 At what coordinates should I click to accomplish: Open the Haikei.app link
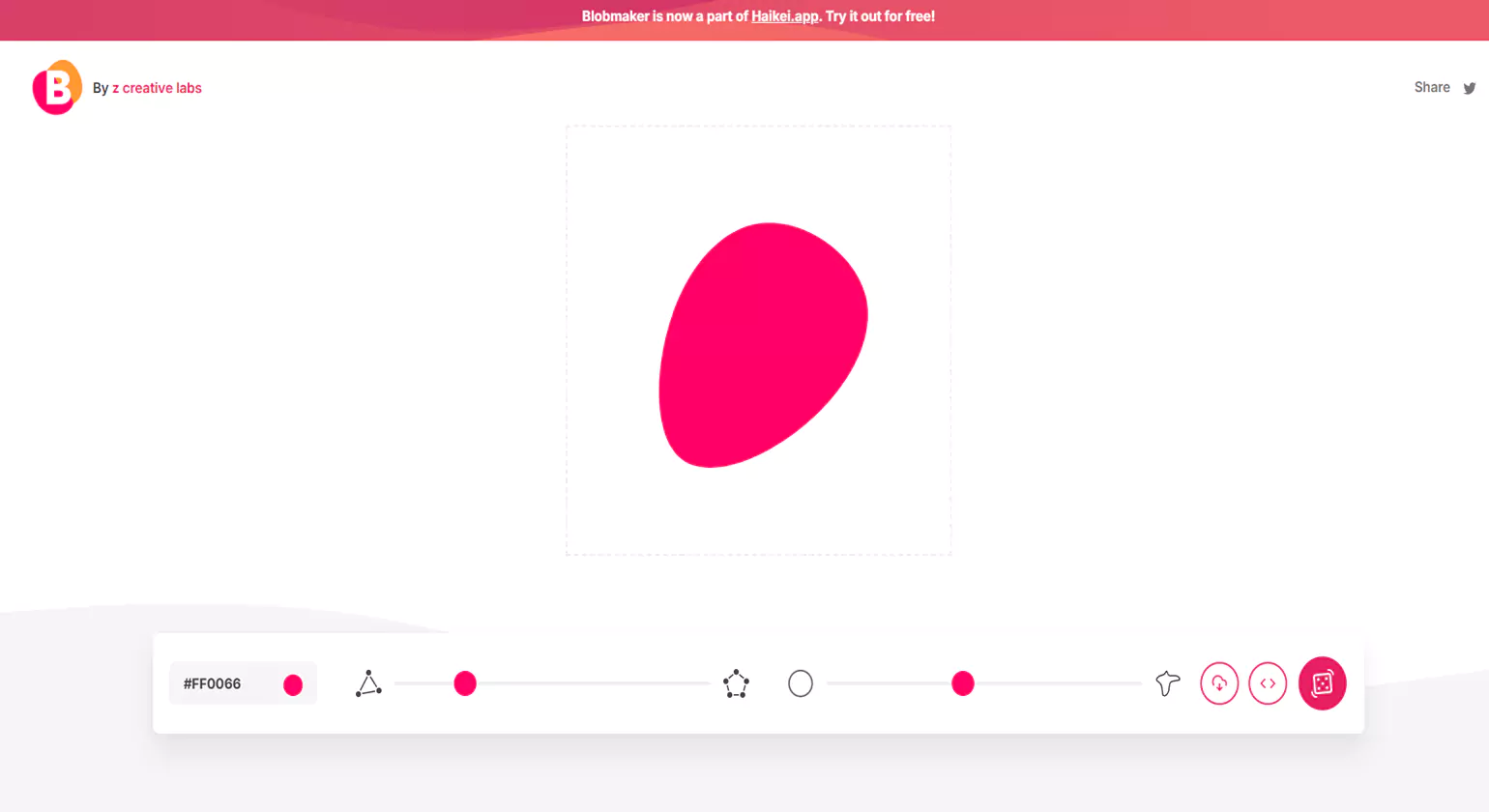784,15
